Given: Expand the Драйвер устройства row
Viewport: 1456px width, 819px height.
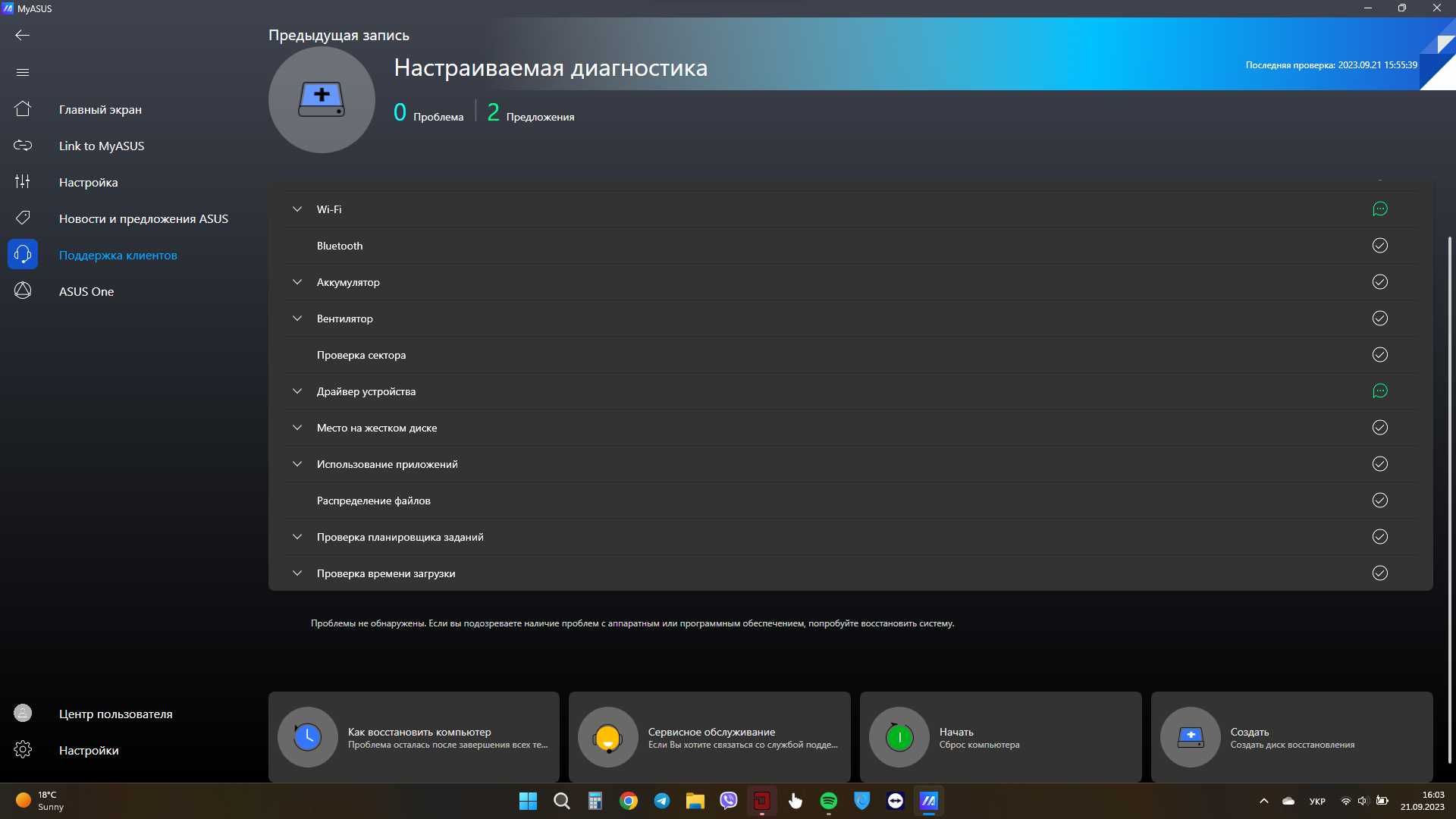Looking at the screenshot, I should tap(297, 391).
